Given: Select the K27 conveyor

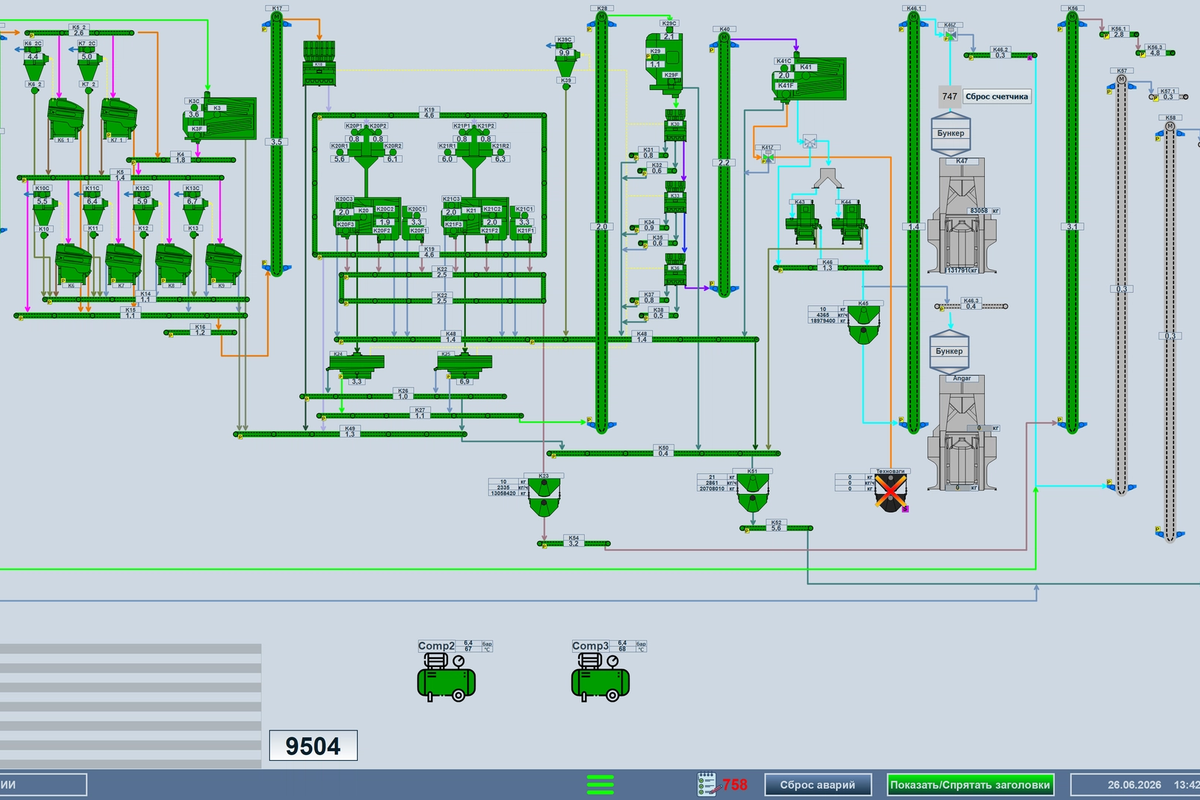Looking at the screenshot, I should pos(420,415).
